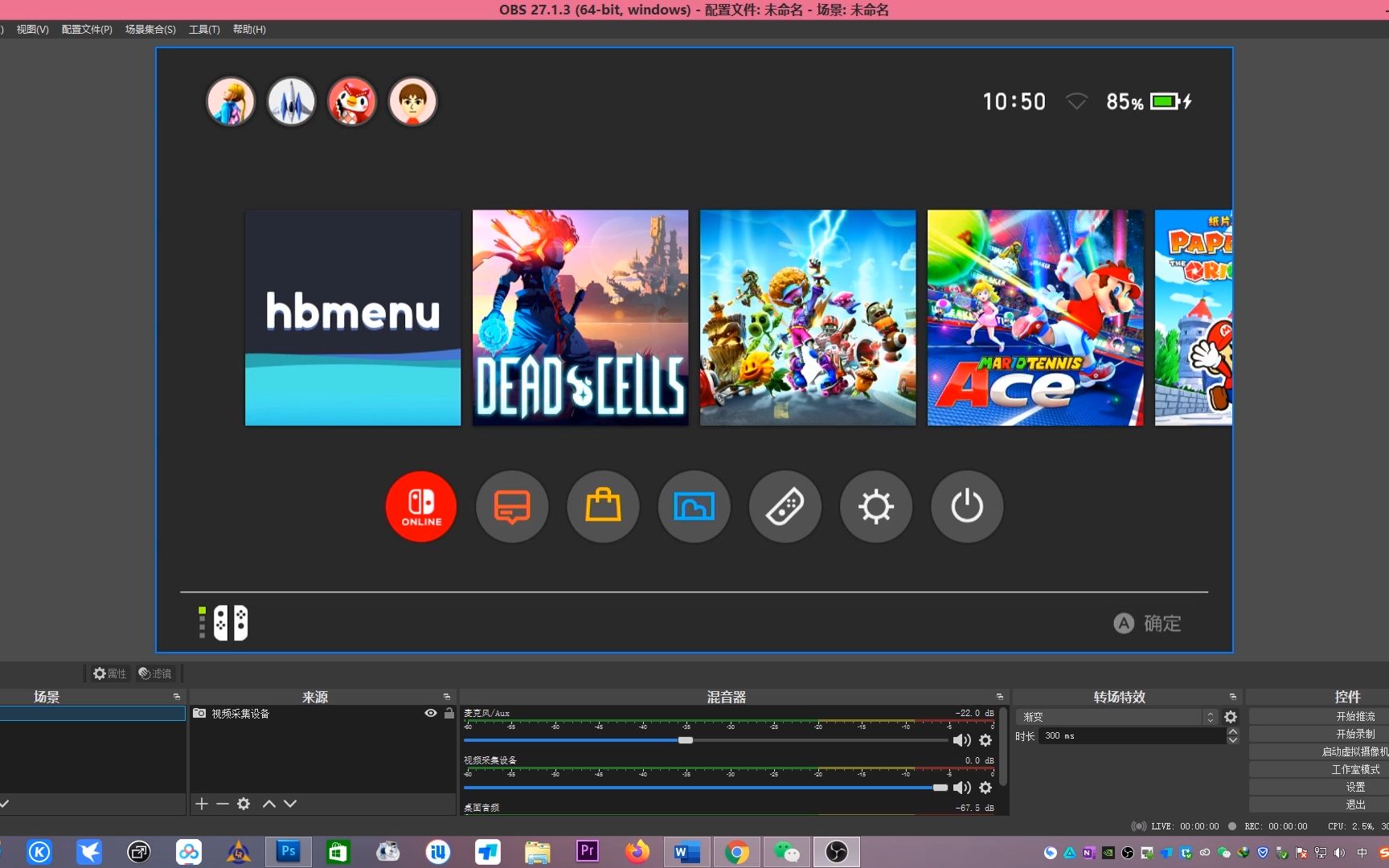Screen dimensions: 1389x868
Task: Open Word from the taskbar
Action: click(x=686, y=852)
